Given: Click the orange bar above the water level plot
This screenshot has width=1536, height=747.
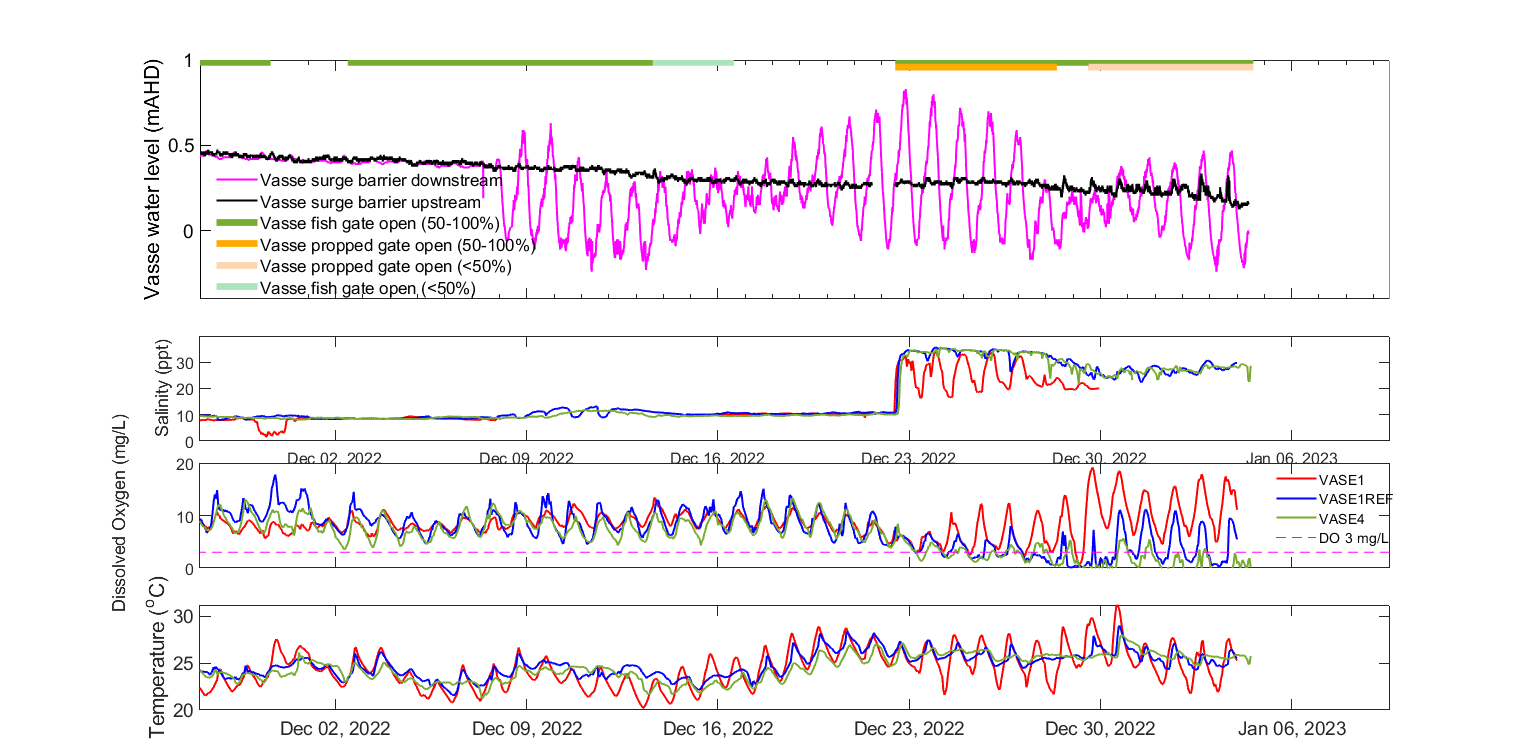Looking at the screenshot, I should click(x=976, y=68).
